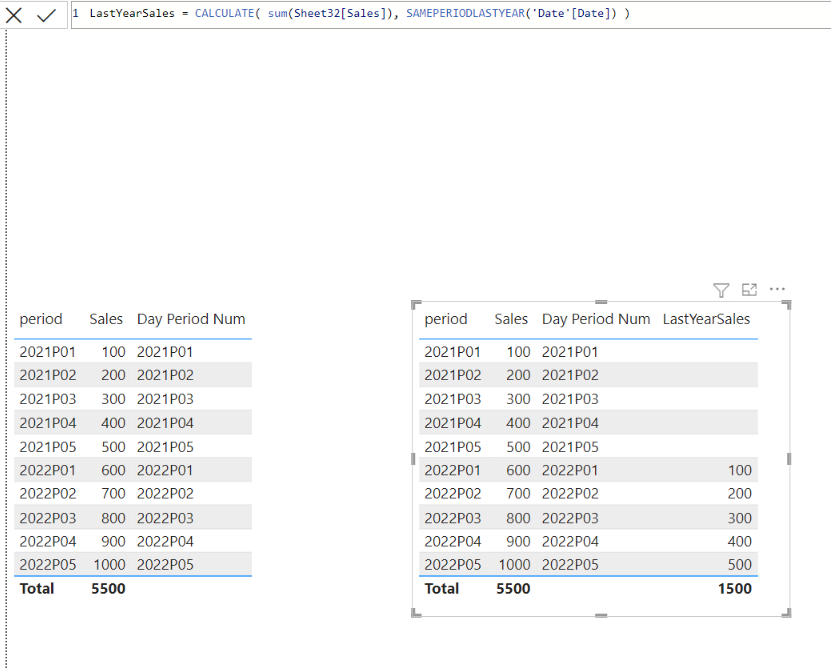The height and width of the screenshot is (668, 831).
Task: Select the 2021P03 period row in left table
Action: click(48, 399)
